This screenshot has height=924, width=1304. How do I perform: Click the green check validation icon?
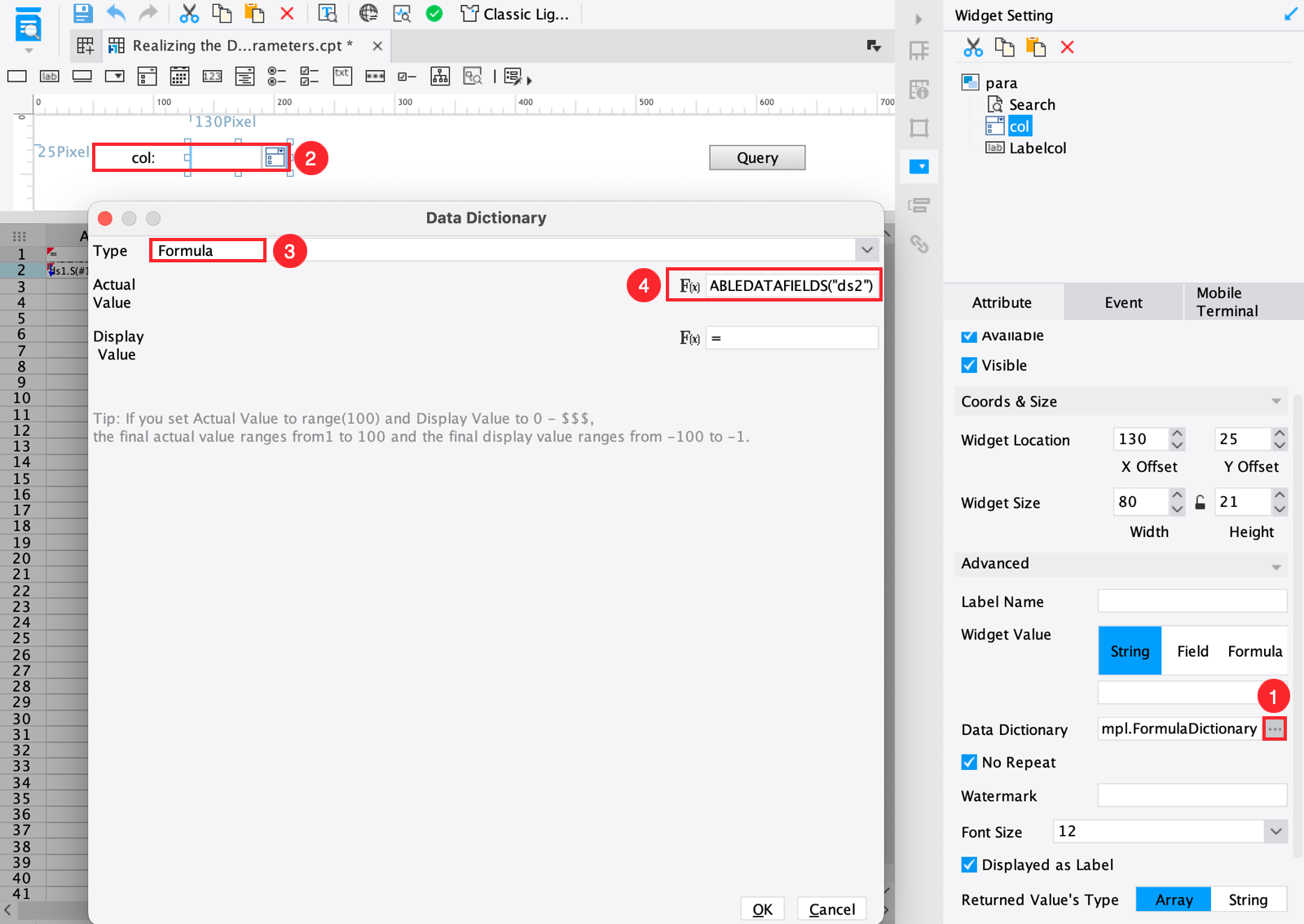click(x=434, y=13)
